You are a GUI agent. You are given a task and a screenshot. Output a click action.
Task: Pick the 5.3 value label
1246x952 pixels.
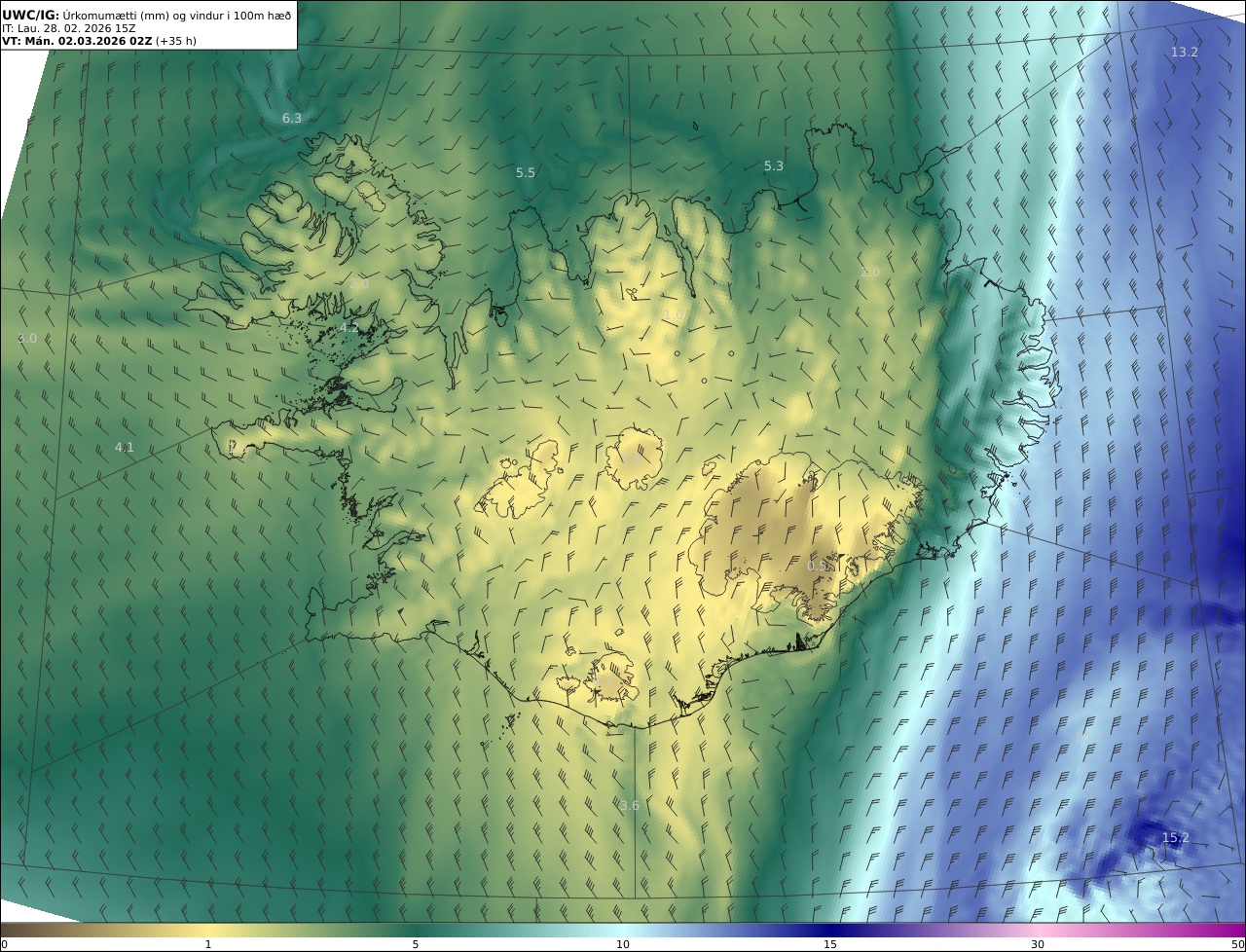(x=774, y=166)
